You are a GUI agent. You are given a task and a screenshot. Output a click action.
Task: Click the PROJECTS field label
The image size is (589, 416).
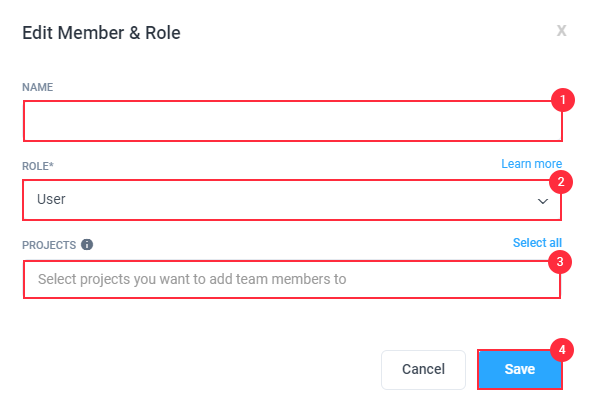(x=49, y=245)
